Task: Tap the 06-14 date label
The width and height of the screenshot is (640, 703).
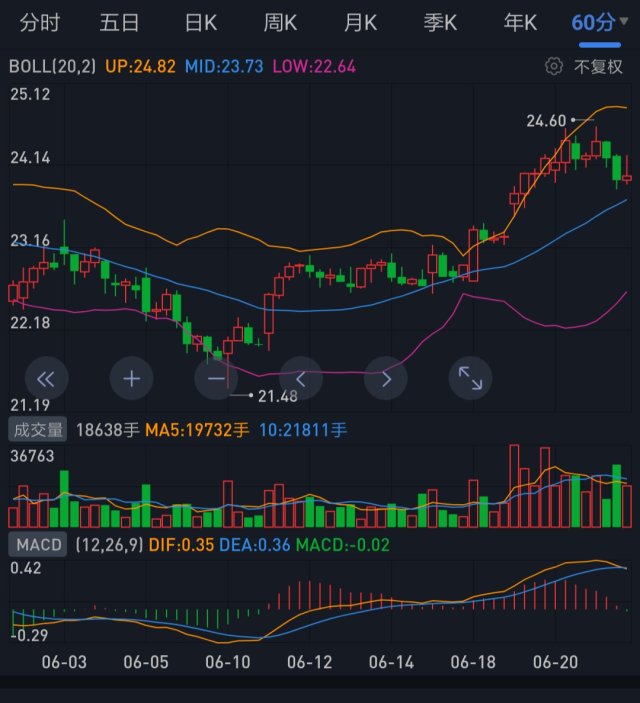Action: pyautogui.click(x=391, y=662)
